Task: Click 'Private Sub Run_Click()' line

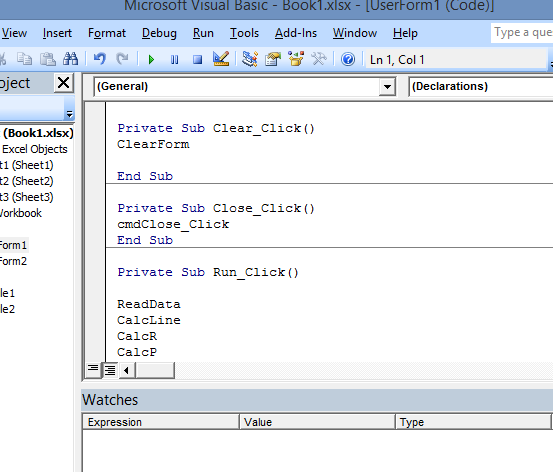Action: click(x=208, y=272)
